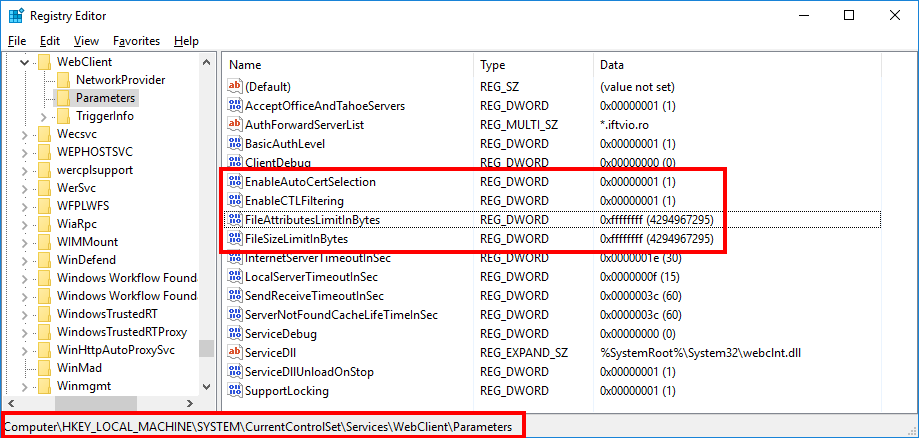The image size is (919, 438).
Task: Select the WindowsTrustedRT key
Action: pyautogui.click(x=107, y=314)
